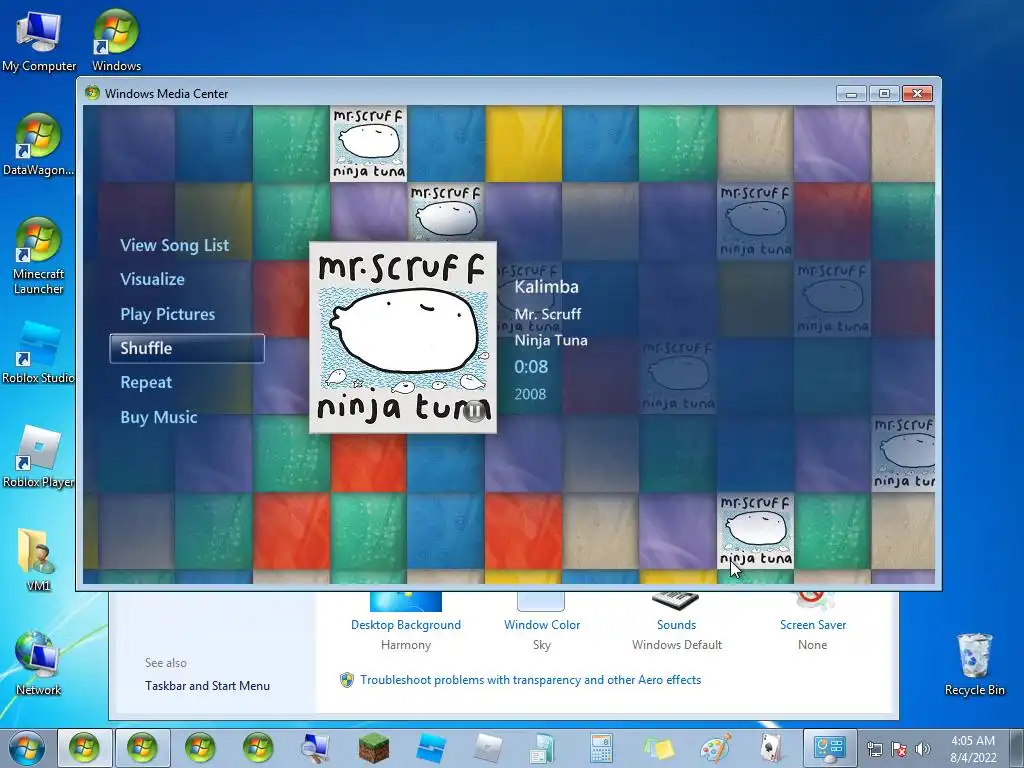Screen dimensions: 1024x768
Task: Open Action Center flag tray icon
Action: (899, 749)
